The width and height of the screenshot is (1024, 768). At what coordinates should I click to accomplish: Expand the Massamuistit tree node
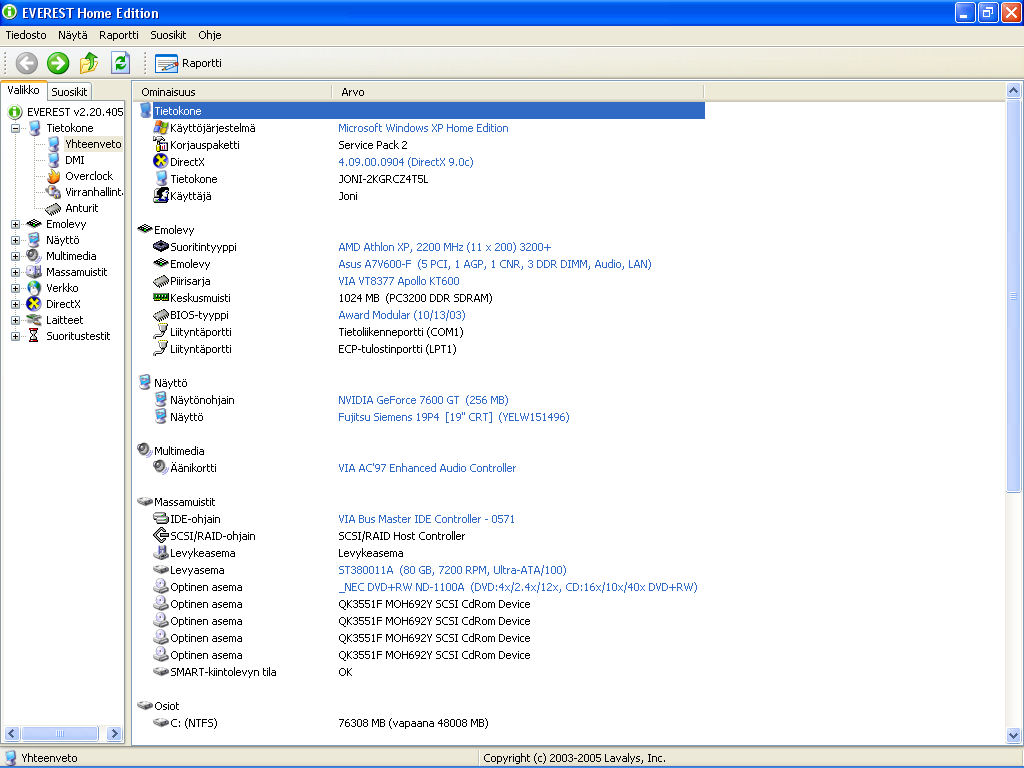point(15,272)
